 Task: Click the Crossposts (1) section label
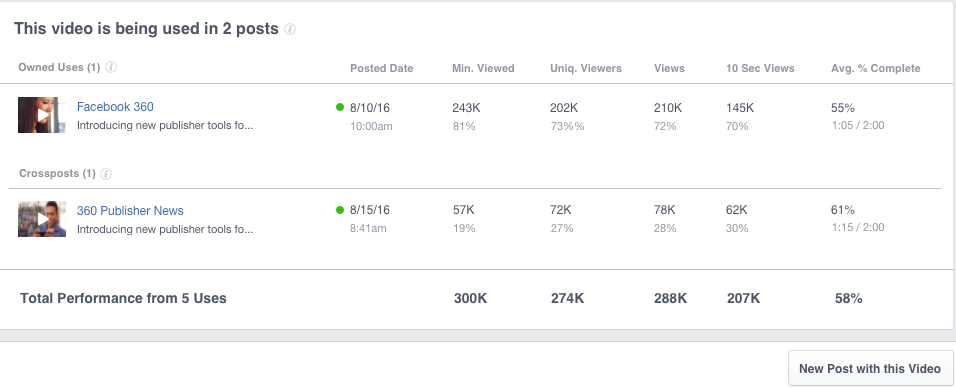pyautogui.click(x=57, y=173)
